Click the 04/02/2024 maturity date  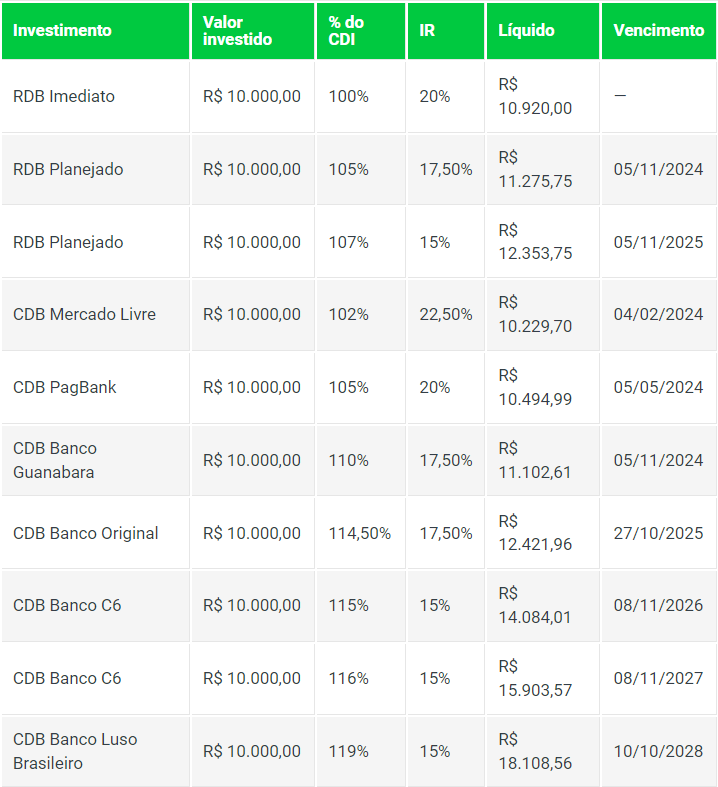pos(658,314)
